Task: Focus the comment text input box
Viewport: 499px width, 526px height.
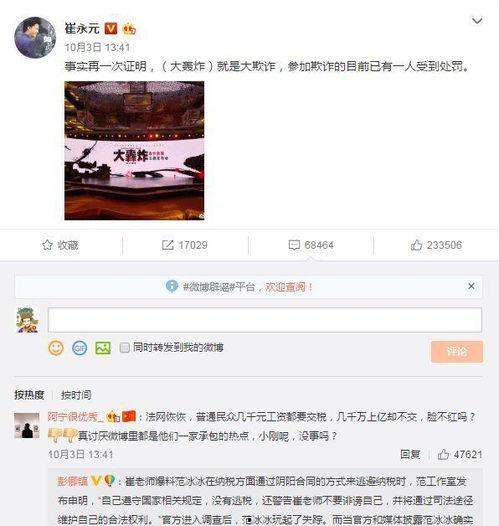Action: coord(265,320)
